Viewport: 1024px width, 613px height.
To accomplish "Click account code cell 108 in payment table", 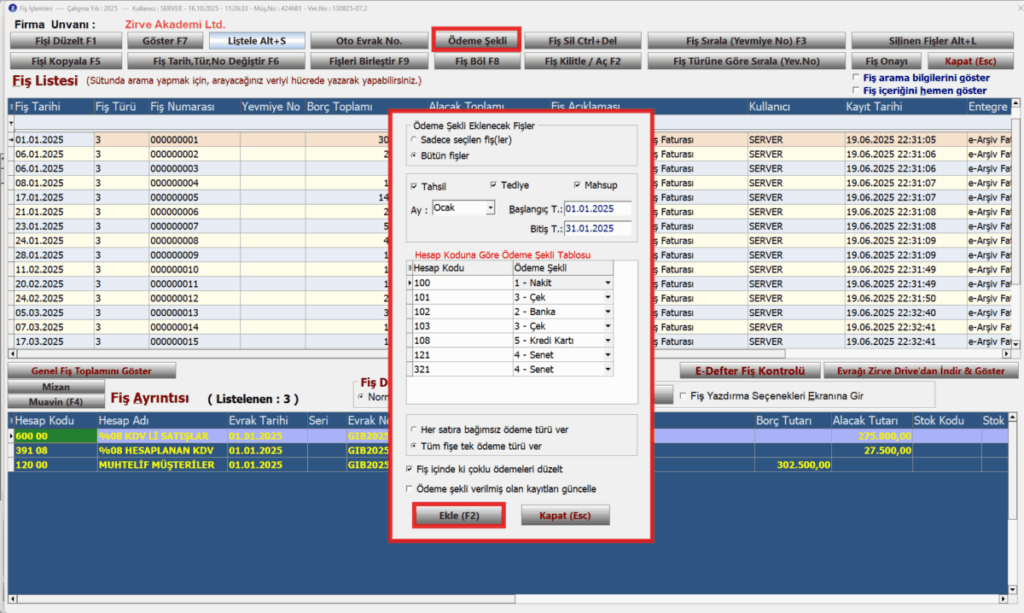I will point(462,340).
